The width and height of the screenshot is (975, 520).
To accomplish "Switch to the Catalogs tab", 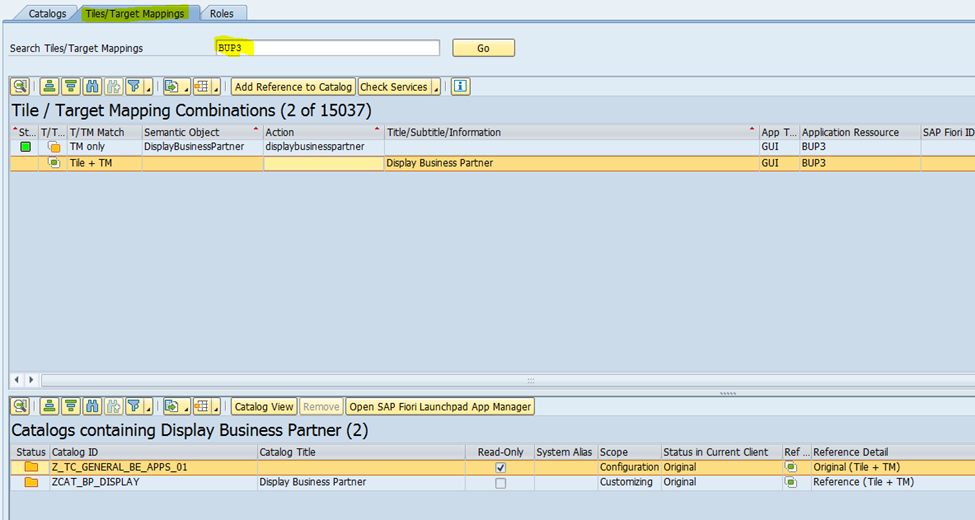I will tap(47, 13).
